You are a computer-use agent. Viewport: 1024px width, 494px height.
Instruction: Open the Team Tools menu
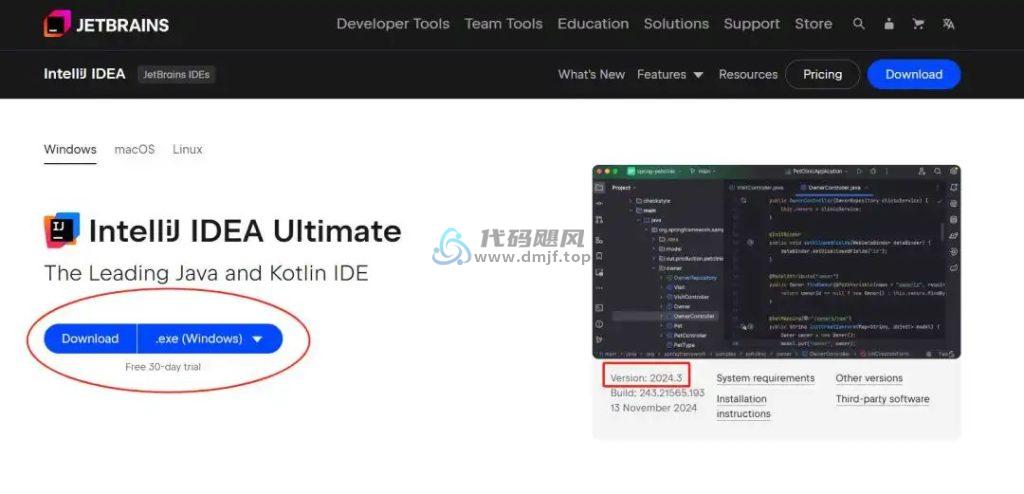click(x=504, y=24)
